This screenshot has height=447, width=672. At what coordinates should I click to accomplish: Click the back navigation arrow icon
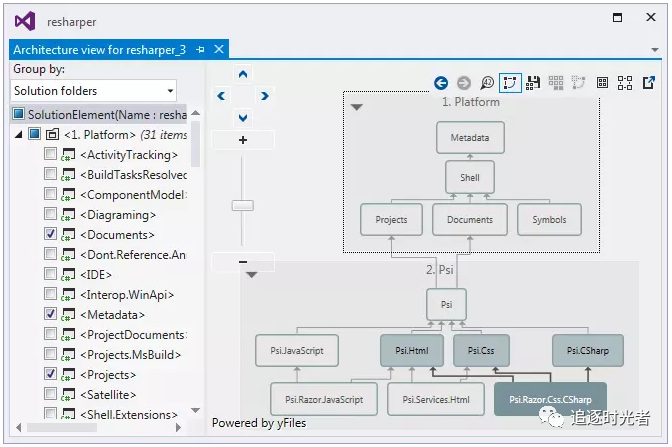point(441,83)
